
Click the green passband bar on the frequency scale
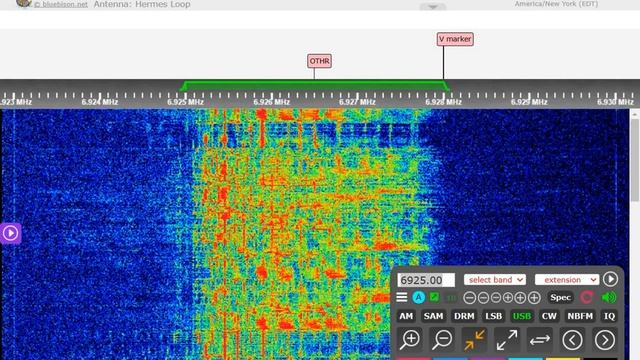pyautogui.click(x=314, y=86)
